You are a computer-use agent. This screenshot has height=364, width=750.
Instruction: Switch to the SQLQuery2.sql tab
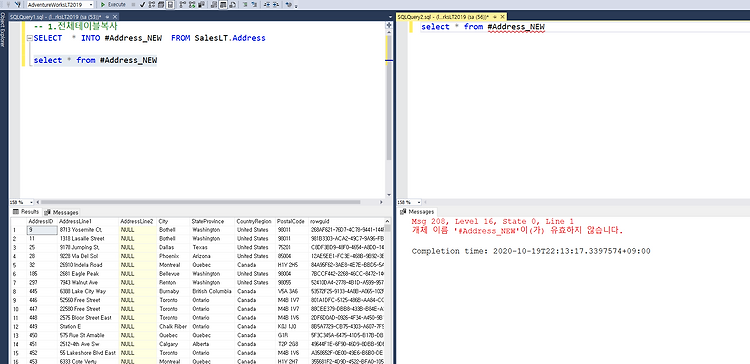click(444, 17)
